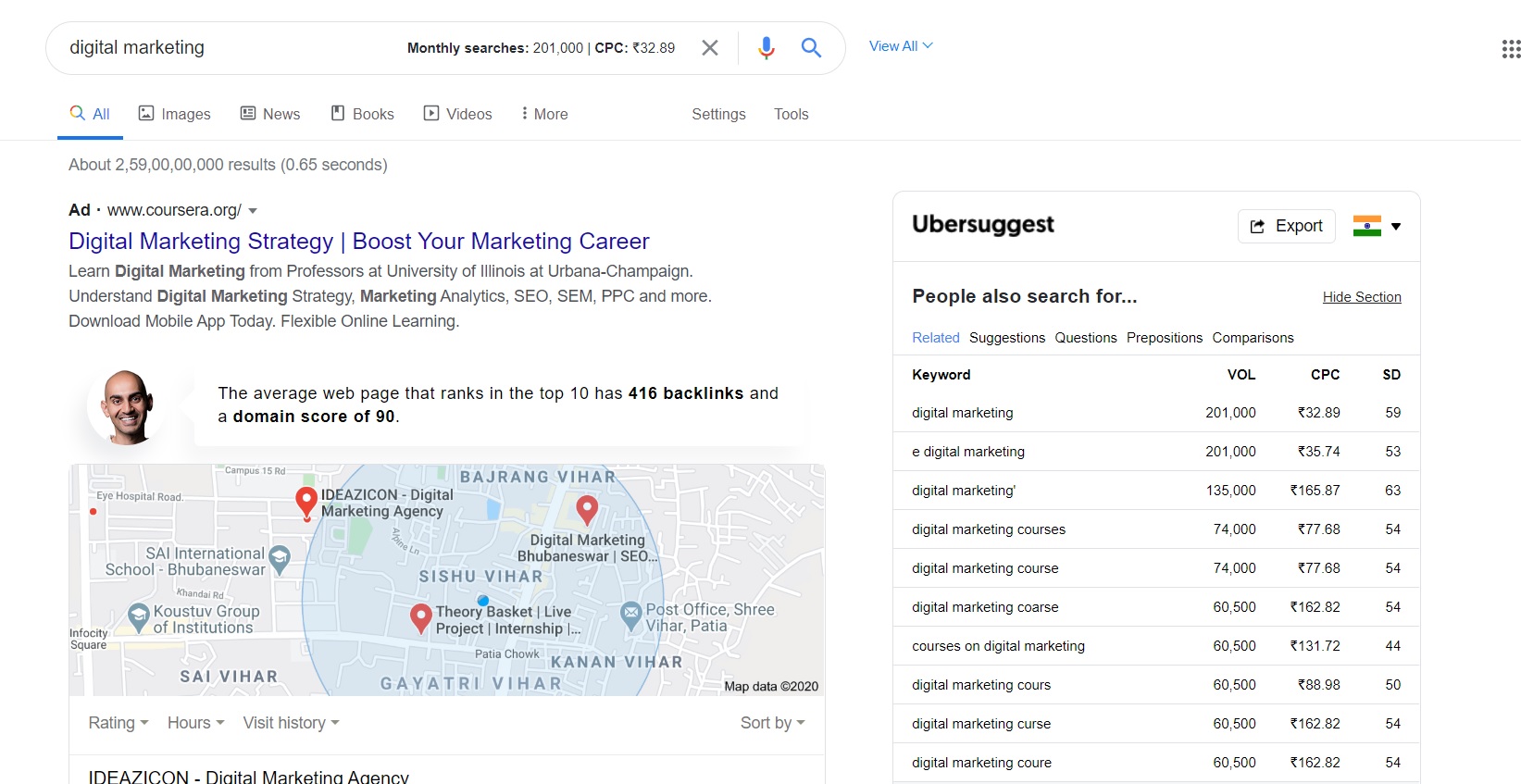
Task: Open the Rating filter dropdown
Action: pos(118,723)
